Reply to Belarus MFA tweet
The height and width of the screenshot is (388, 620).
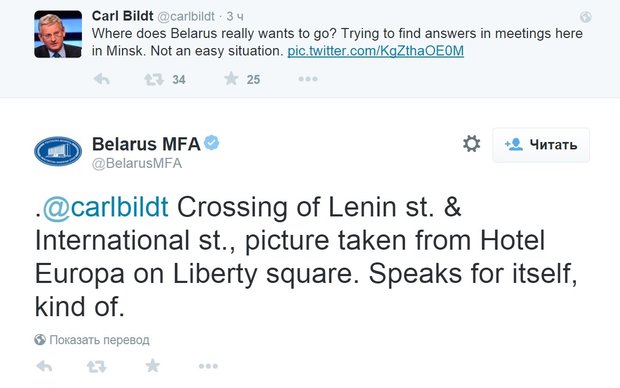pos(44,366)
